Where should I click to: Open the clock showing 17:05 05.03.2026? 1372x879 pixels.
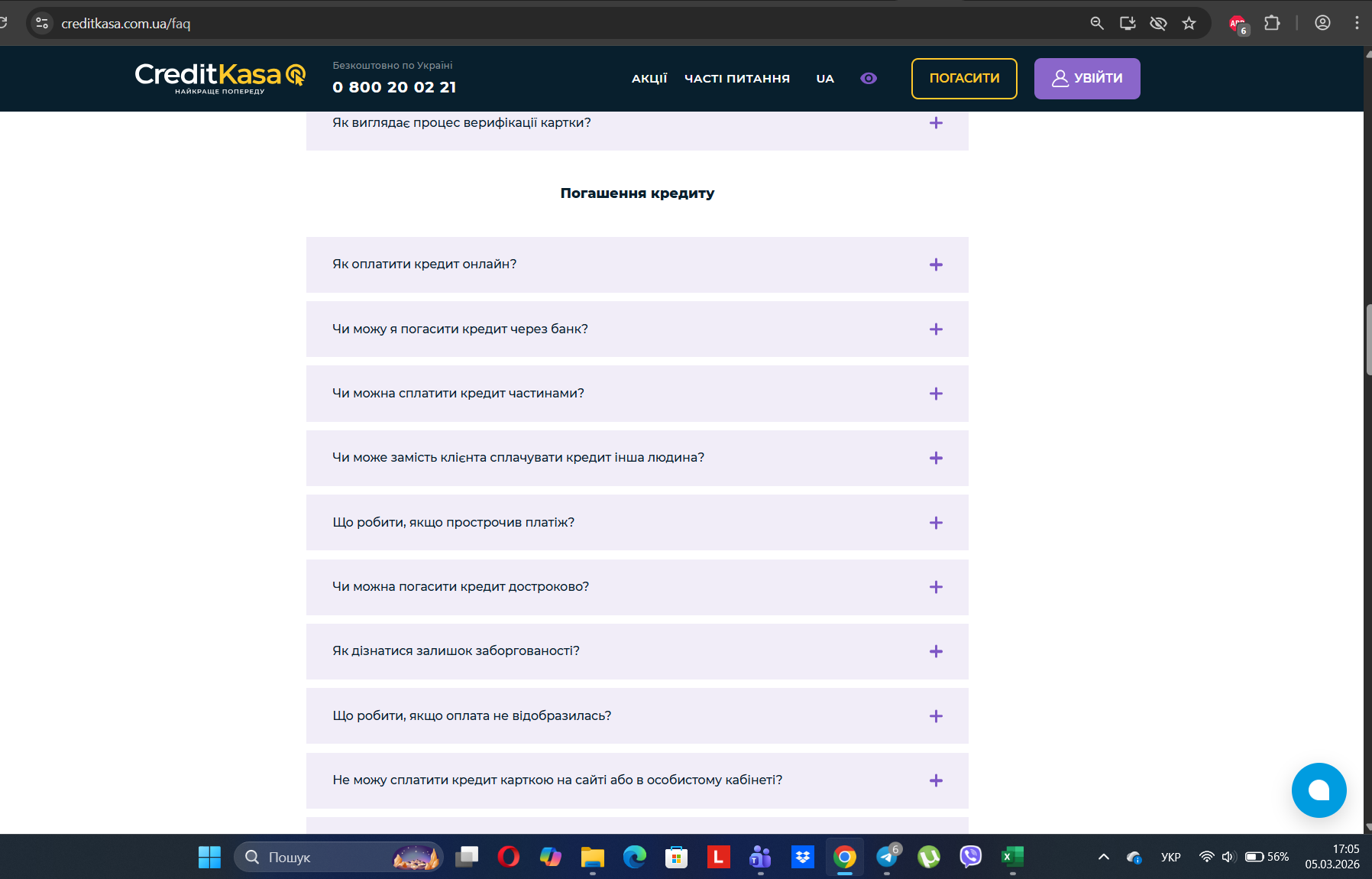pyautogui.click(x=1332, y=857)
